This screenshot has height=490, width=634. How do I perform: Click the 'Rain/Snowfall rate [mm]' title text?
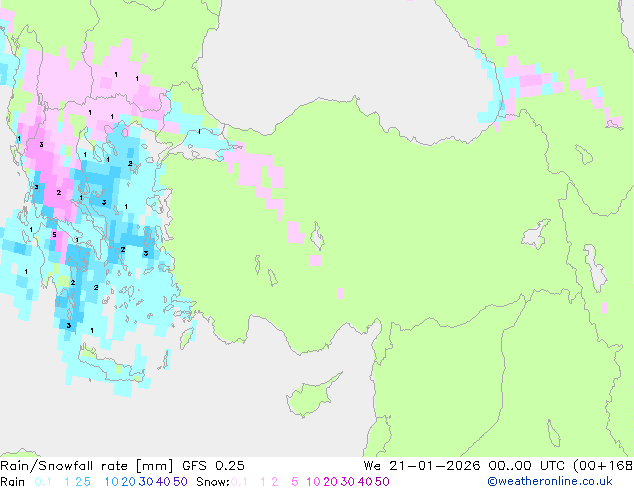tap(87, 466)
